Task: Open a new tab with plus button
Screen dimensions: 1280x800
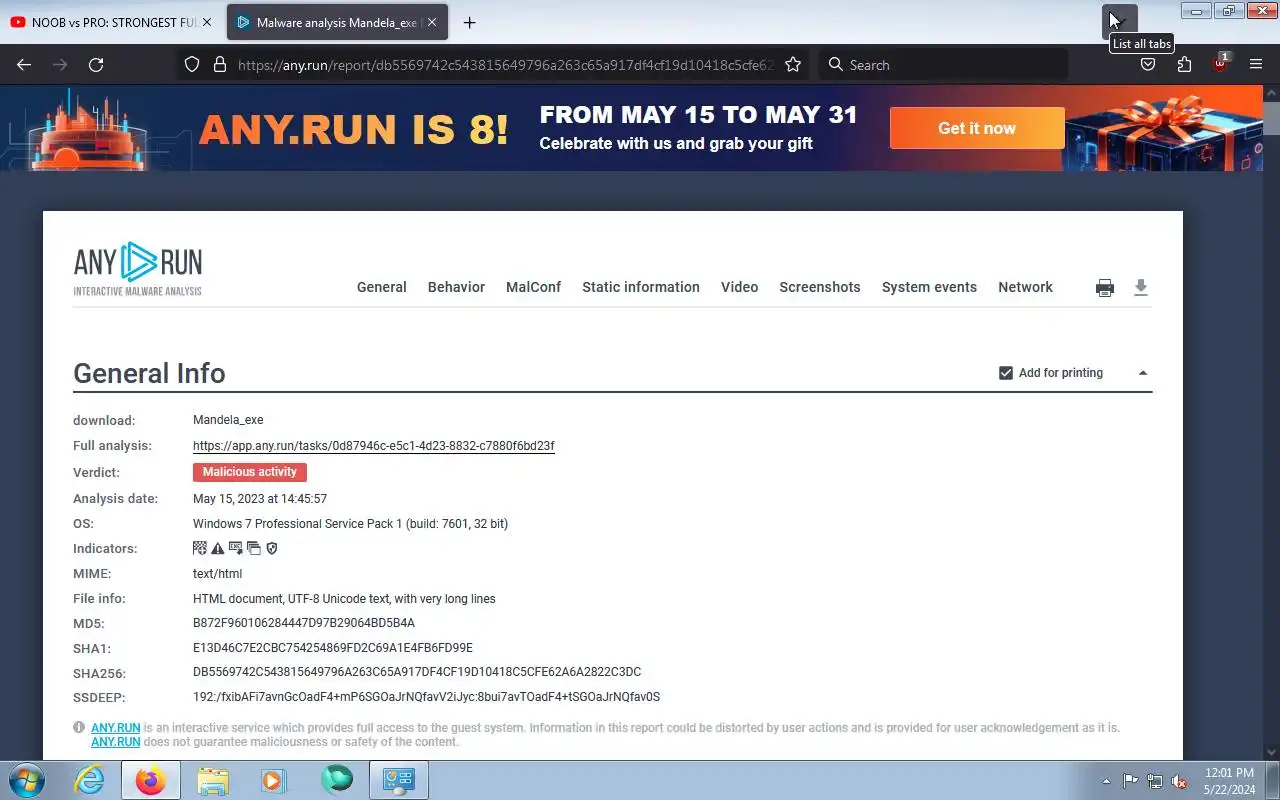Action: click(469, 22)
